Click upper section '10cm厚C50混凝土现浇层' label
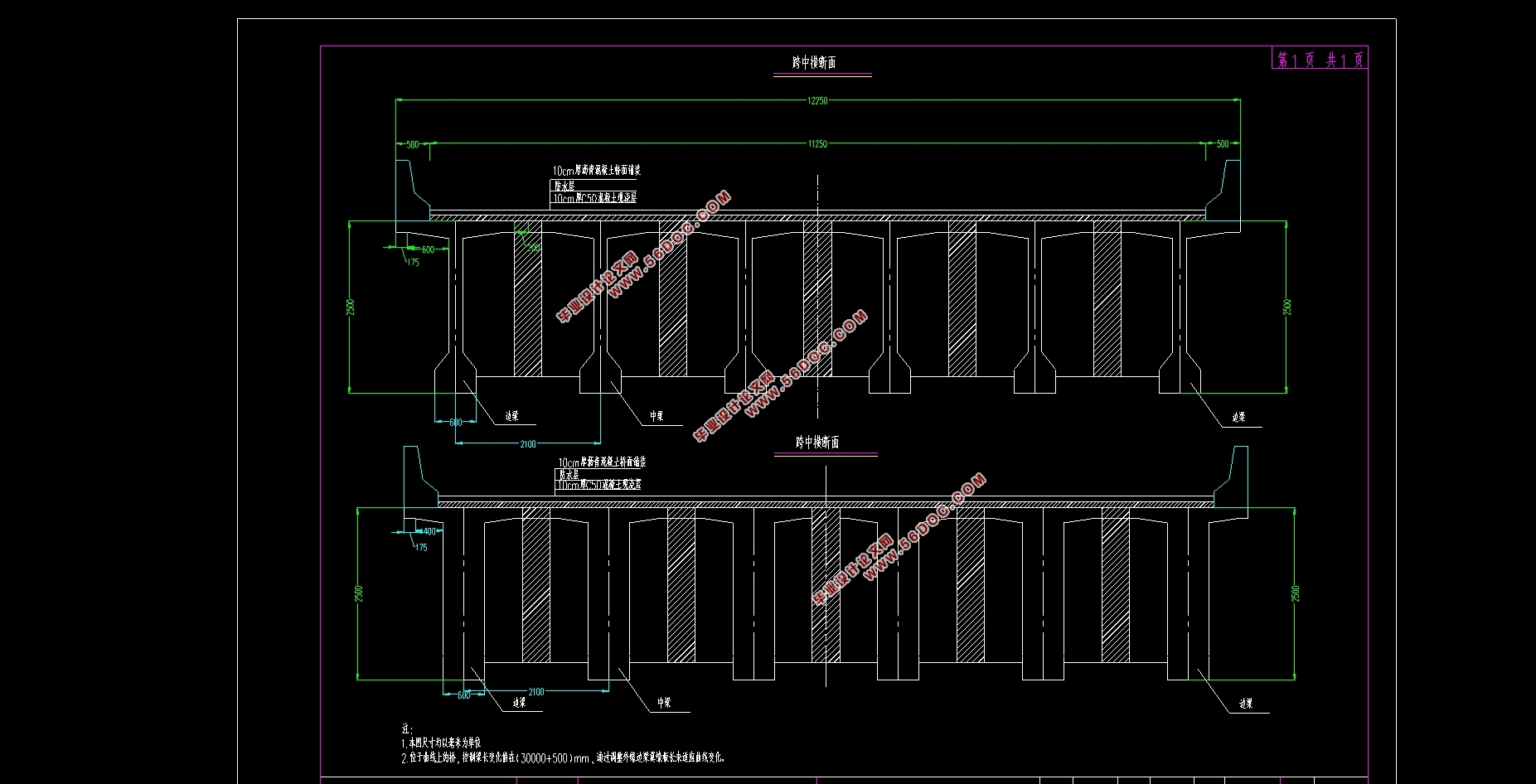Viewport: 1536px width, 784px height. tap(595, 198)
